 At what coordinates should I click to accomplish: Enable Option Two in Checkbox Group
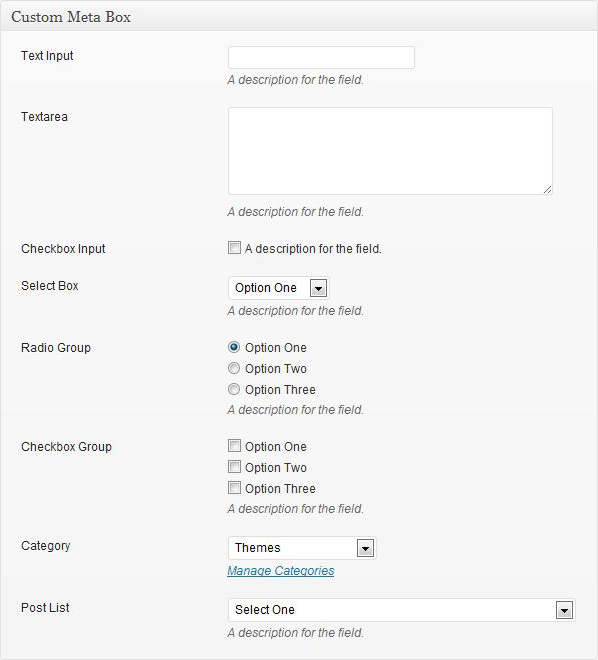(x=234, y=466)
